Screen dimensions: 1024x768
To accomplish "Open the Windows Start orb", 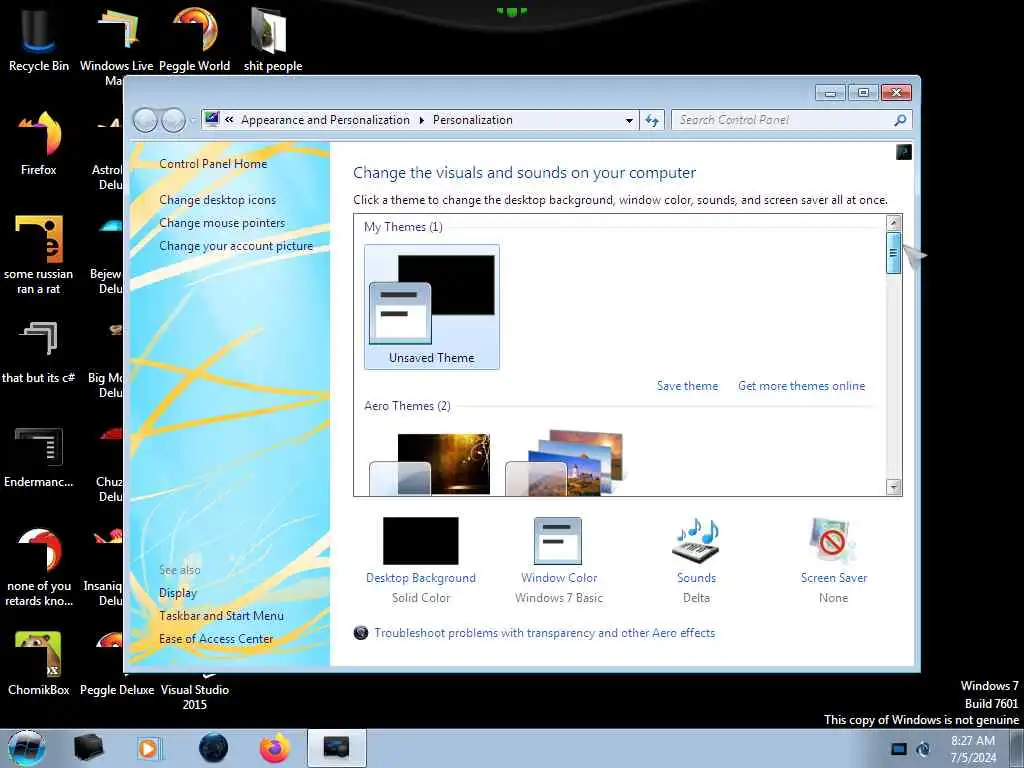I will click(x=27, y=748).
